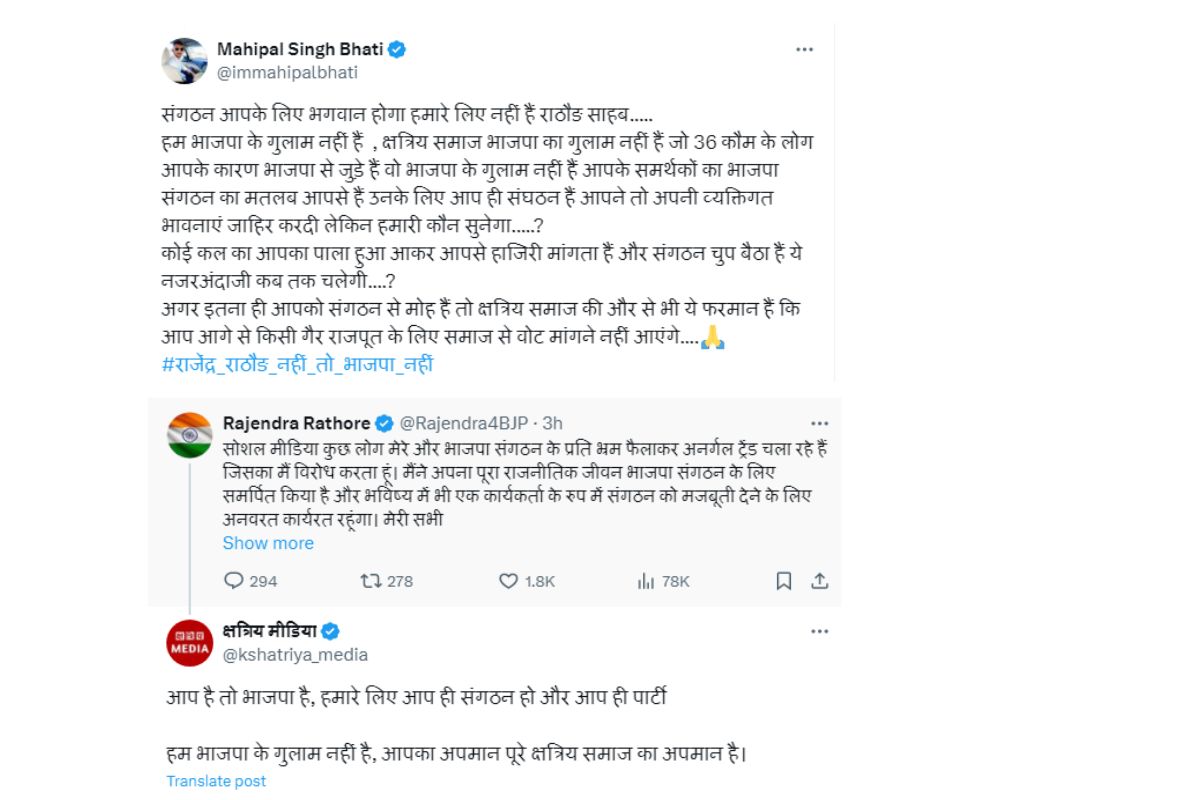
Task: Share Rajendra Rathore's post
Action: click(817, 581)
